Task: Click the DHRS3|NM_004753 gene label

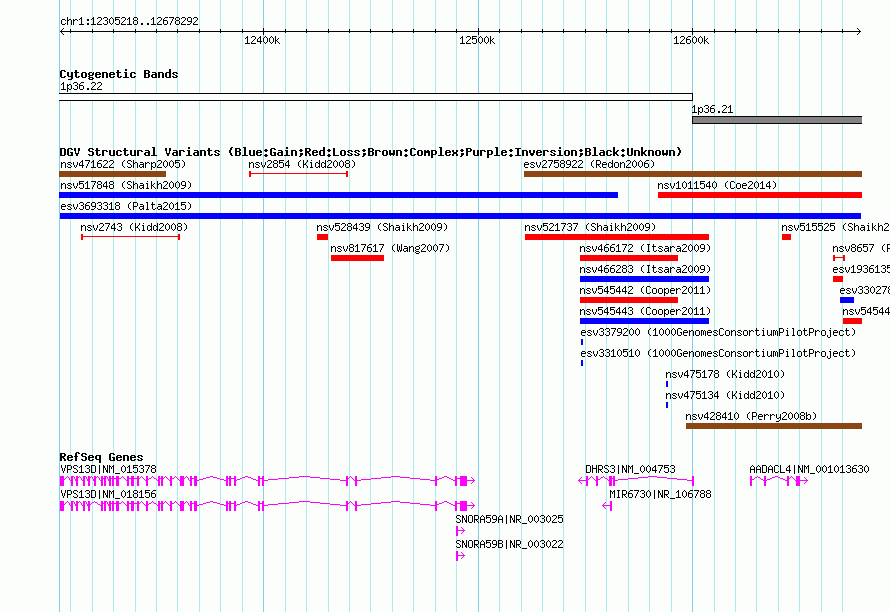Action: (630, 469)
